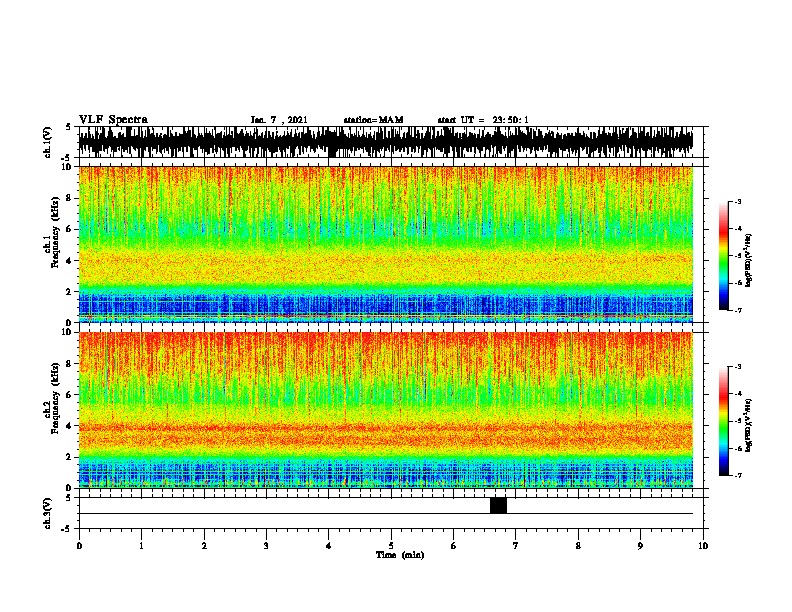Screen dimensions: 792x612
Task: Click the flat ch.3 signal line
Action: point(385,514)
